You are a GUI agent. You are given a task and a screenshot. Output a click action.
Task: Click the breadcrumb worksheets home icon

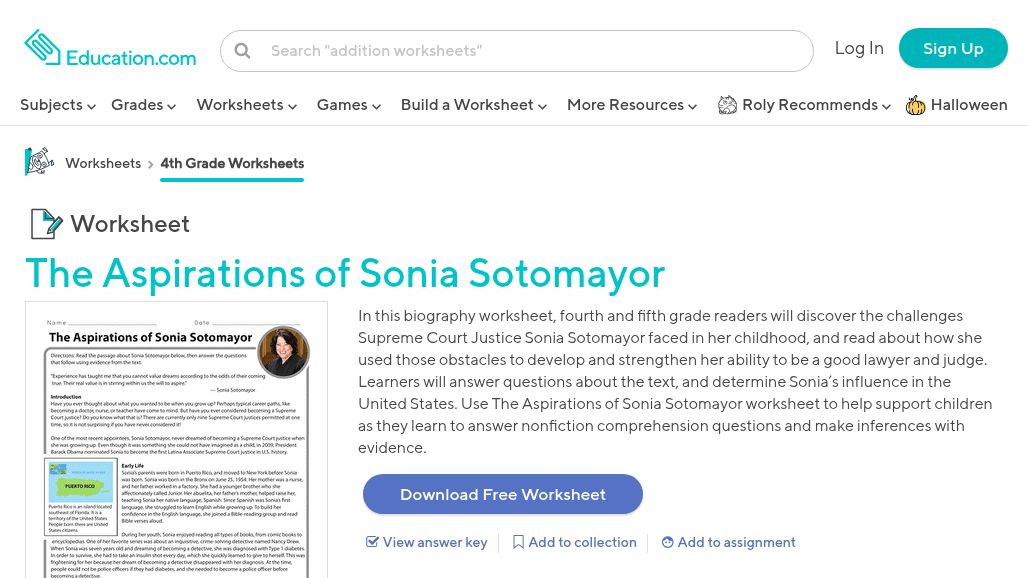coord(40,162)
